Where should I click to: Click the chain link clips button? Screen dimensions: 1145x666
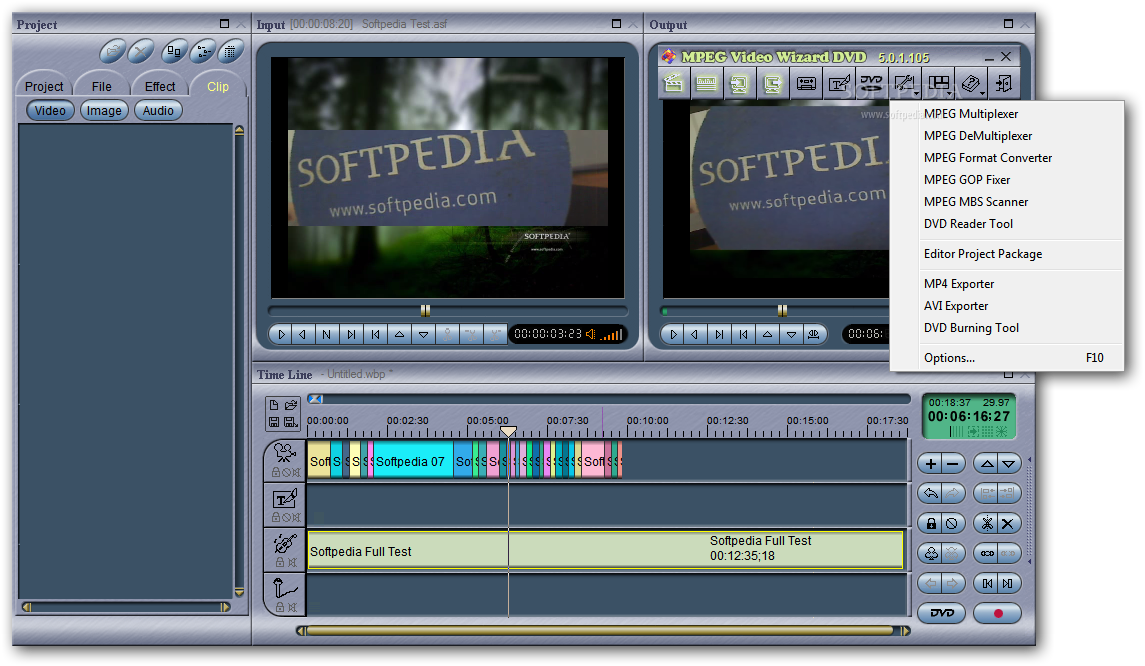pyautogui.click(x=987, y=554)
